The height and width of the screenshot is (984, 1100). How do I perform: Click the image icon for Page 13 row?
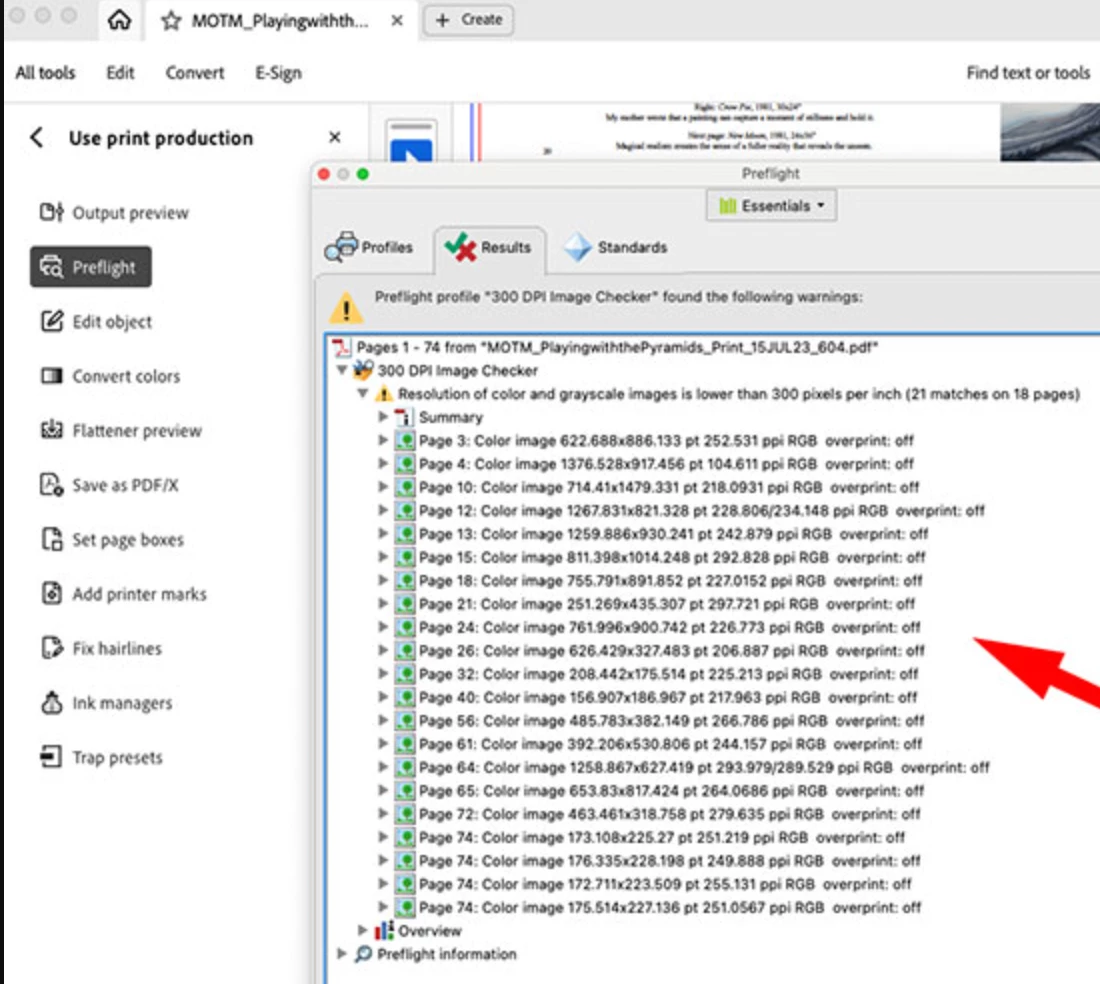point(405,534)
